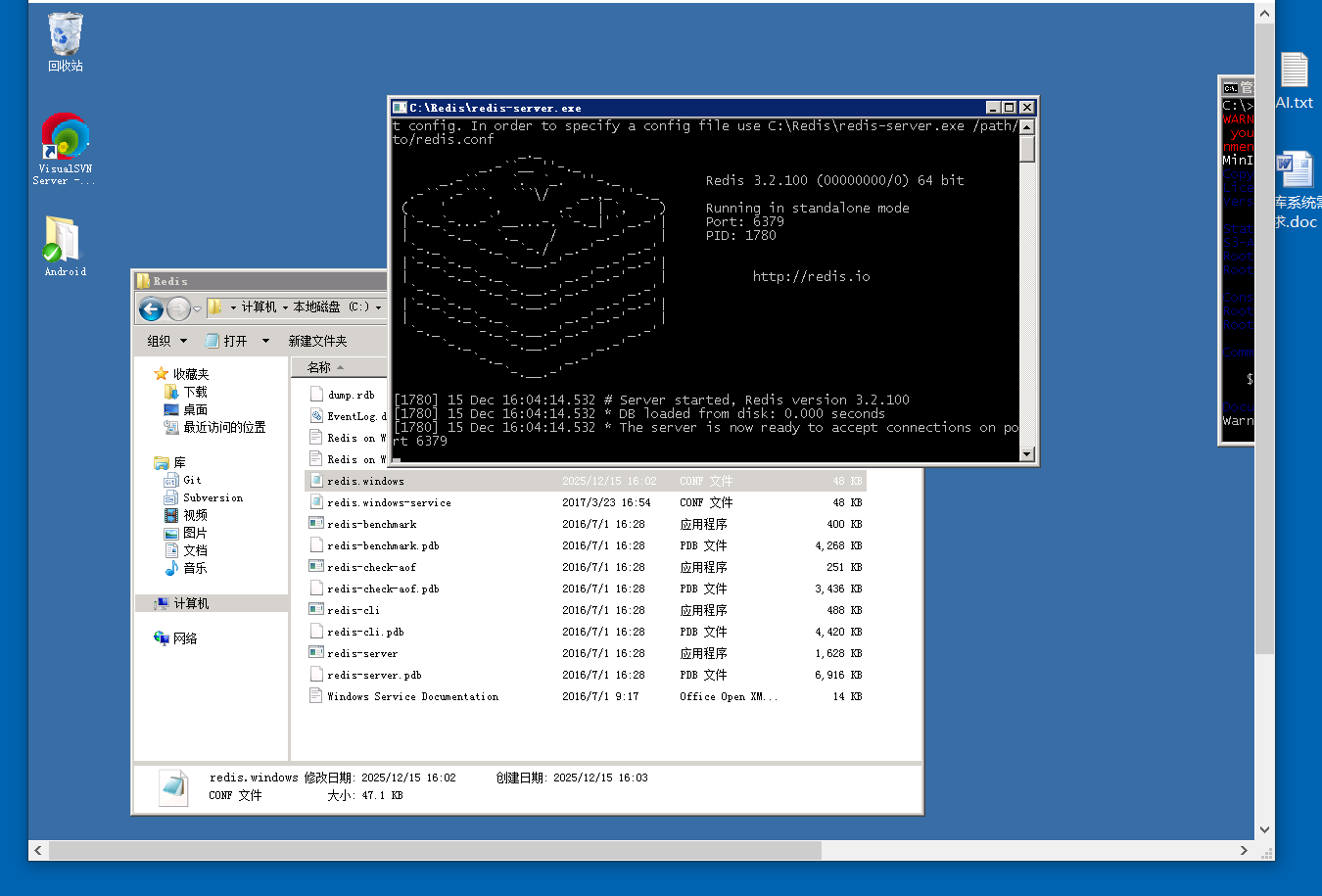The width and height of the screenshot is (1322, 896).
Task: Select 最近访问的位置 in favorites
Action: [214, 427]
